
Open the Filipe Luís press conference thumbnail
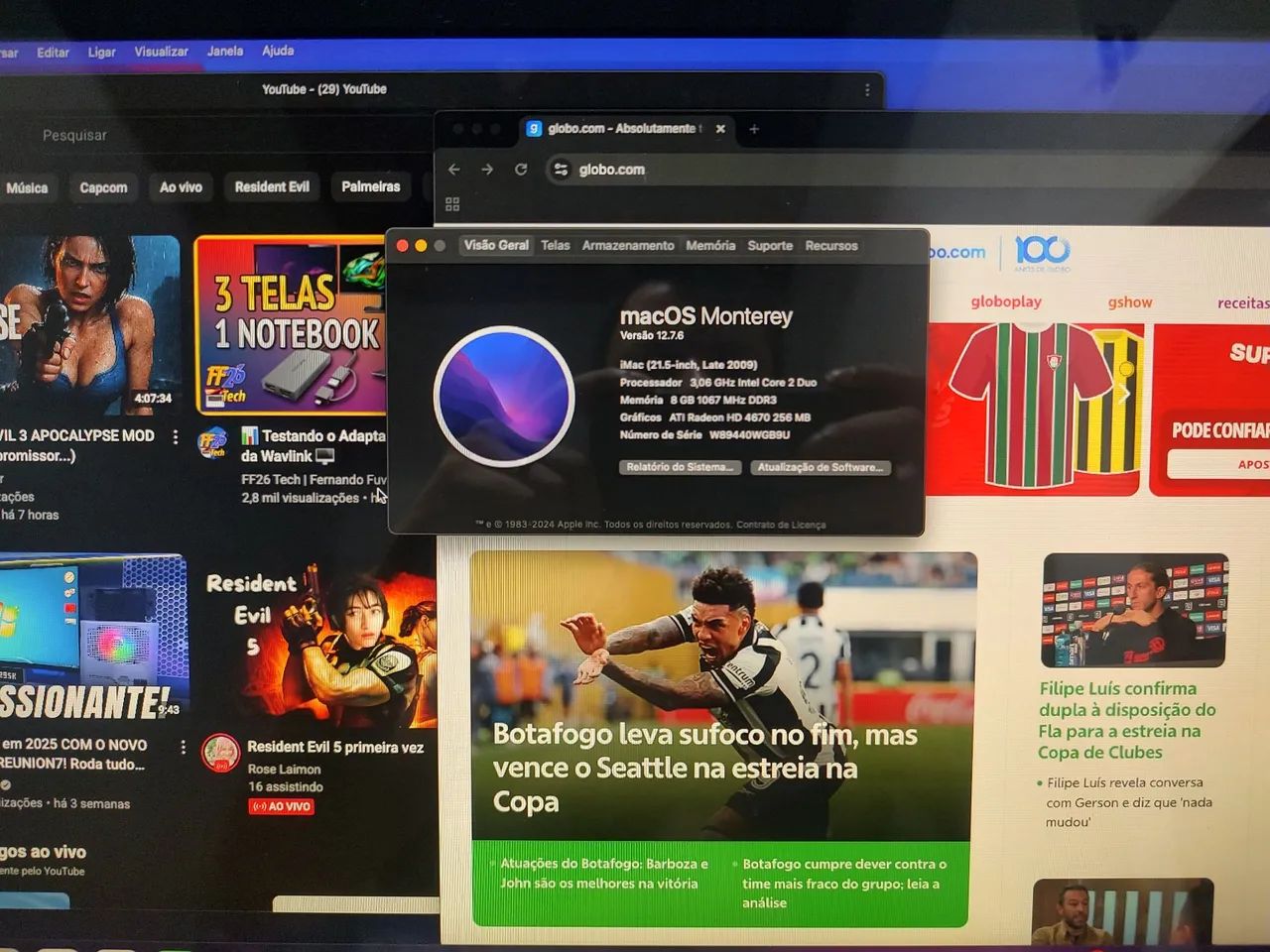pyautogui.click(x=1134, y=610)
